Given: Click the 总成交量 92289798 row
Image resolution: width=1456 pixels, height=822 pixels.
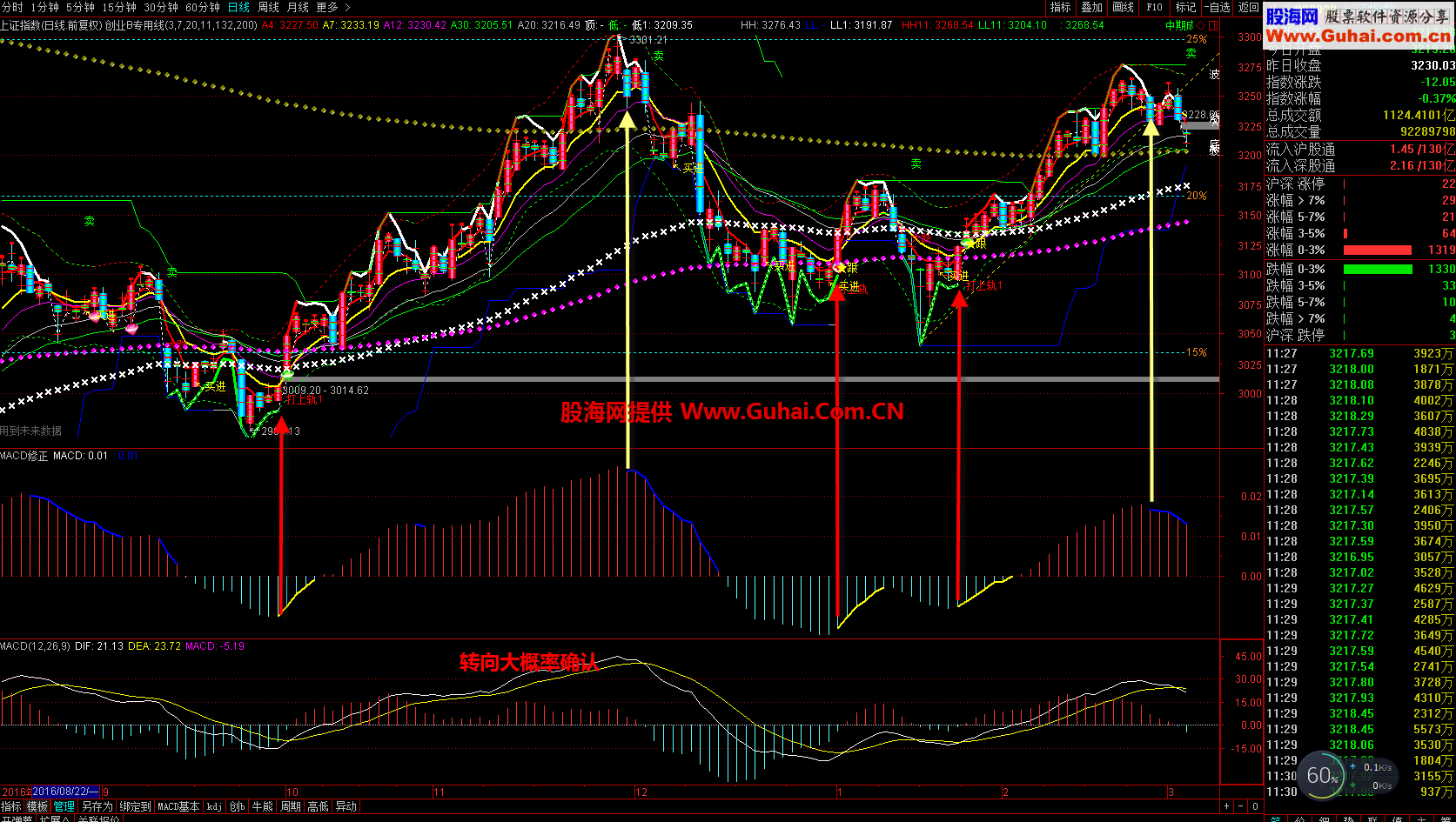Looking at the screenshot, I should coord(1360,132).
